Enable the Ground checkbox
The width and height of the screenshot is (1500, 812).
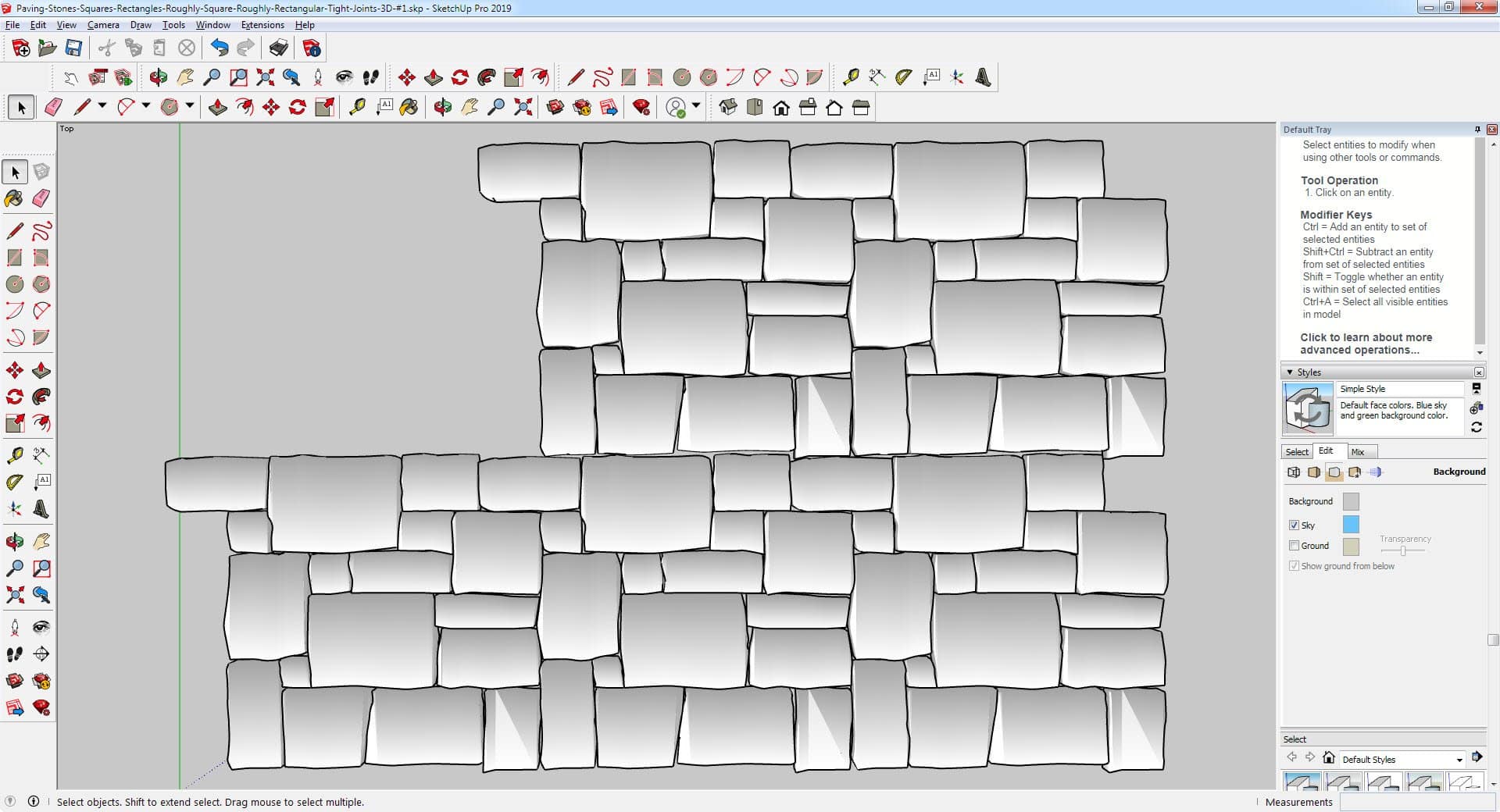[x=1294, y=546]
